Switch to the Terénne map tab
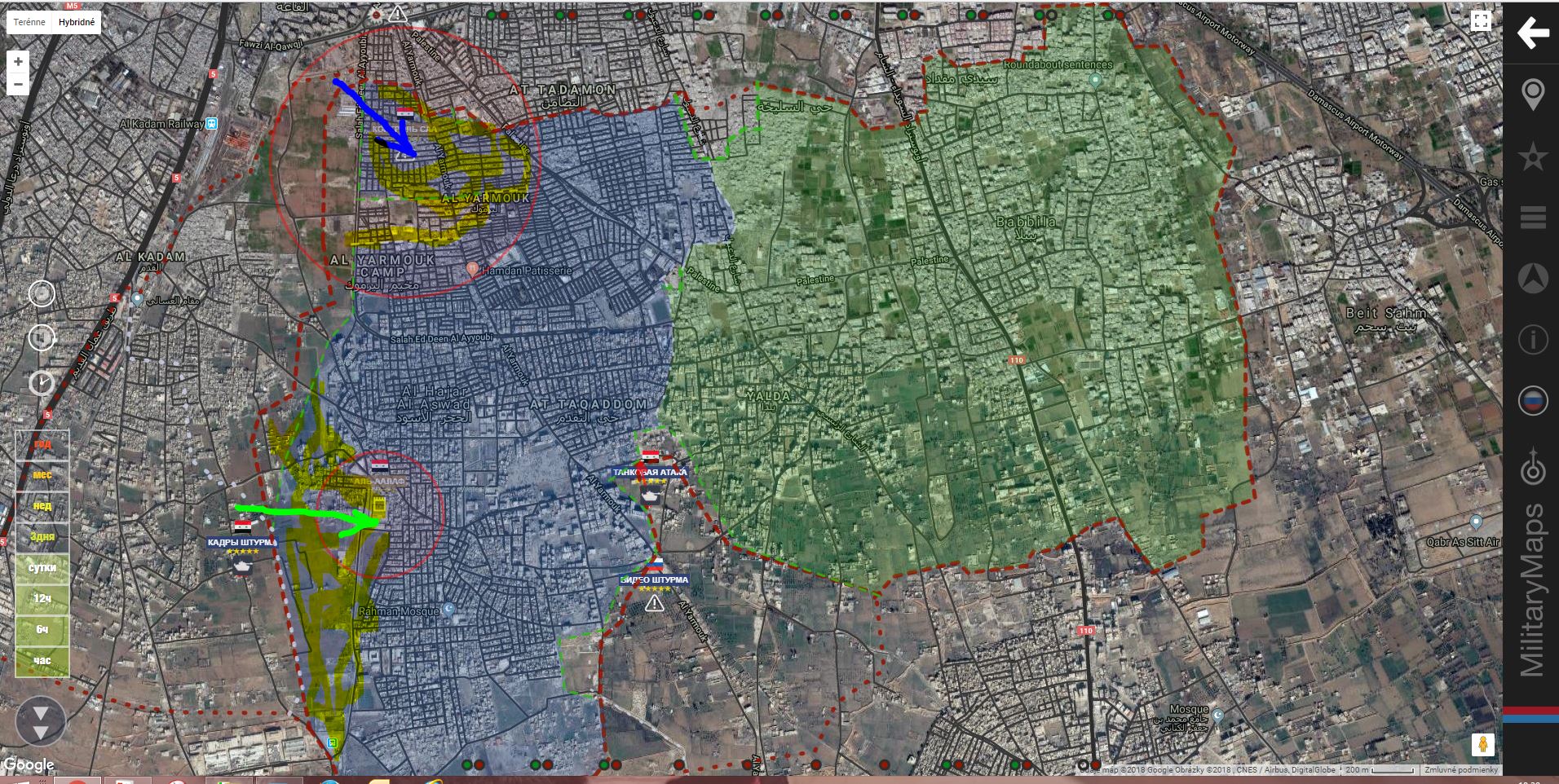Viewport: 1559px width, 784px height. [x=30, y=22]
